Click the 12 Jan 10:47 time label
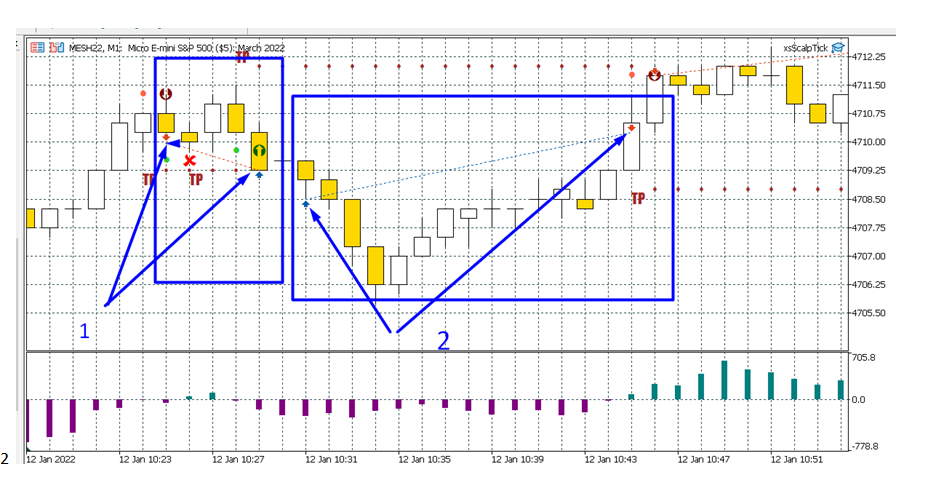 (x=704, y=459)
